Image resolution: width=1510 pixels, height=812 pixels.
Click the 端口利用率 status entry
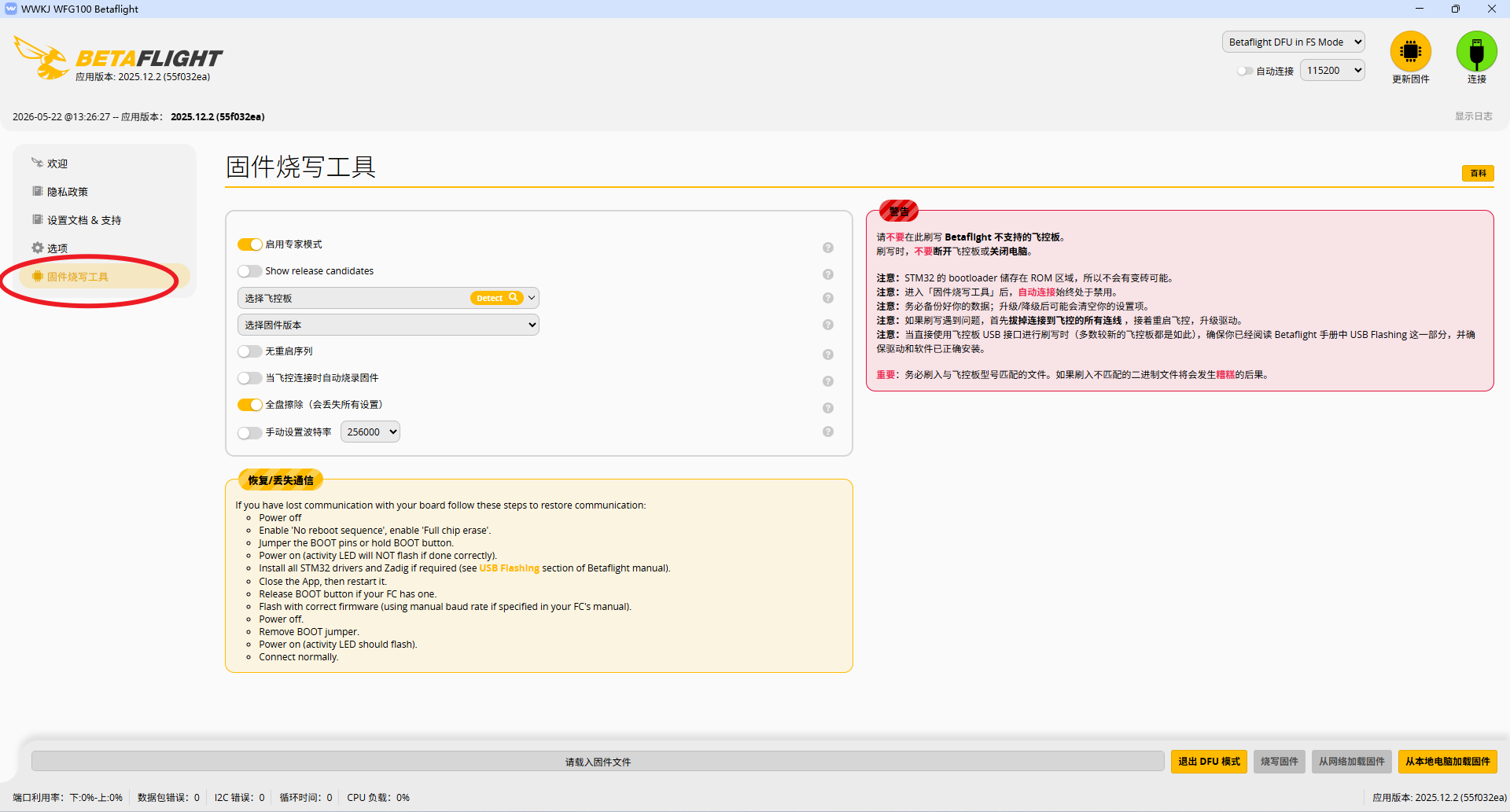pyautogui.click(x=68, y=797)
